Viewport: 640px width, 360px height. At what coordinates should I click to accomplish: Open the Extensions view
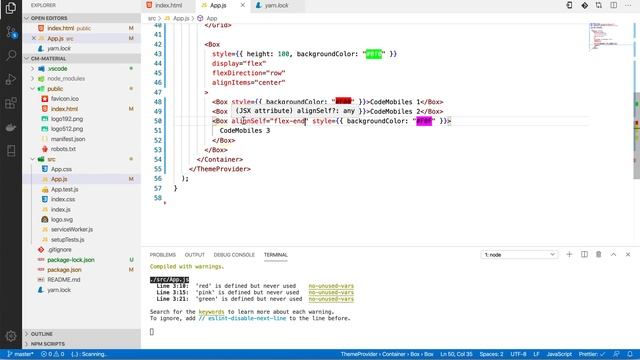11,103
